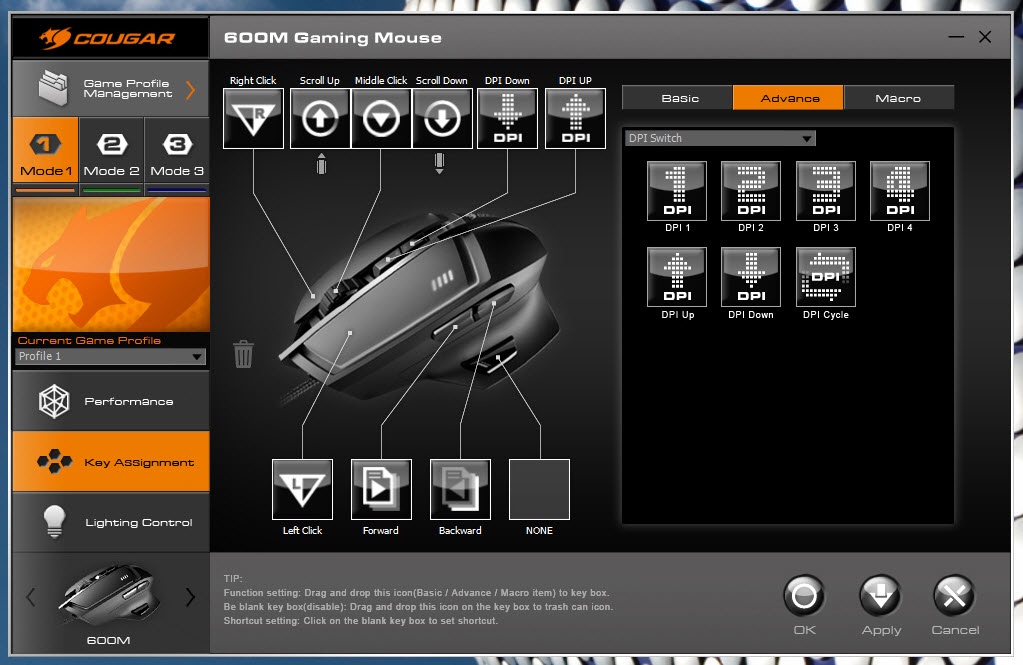Click the orange Cougar profile image

[x=111, y=264]
